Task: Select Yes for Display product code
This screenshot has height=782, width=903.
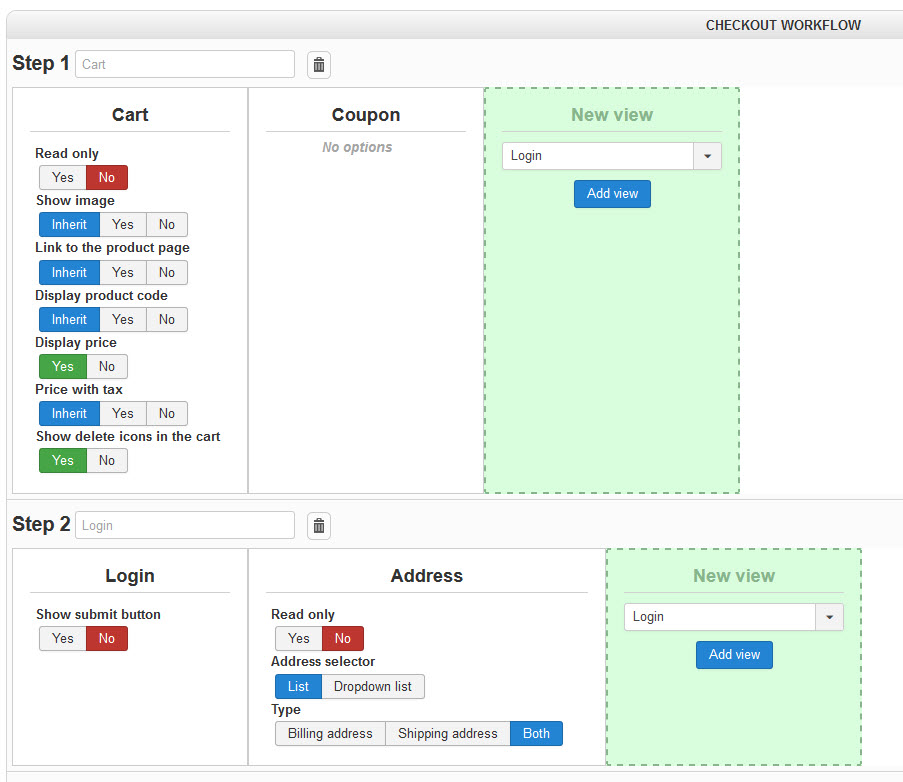Action: (x=123, y=320)
